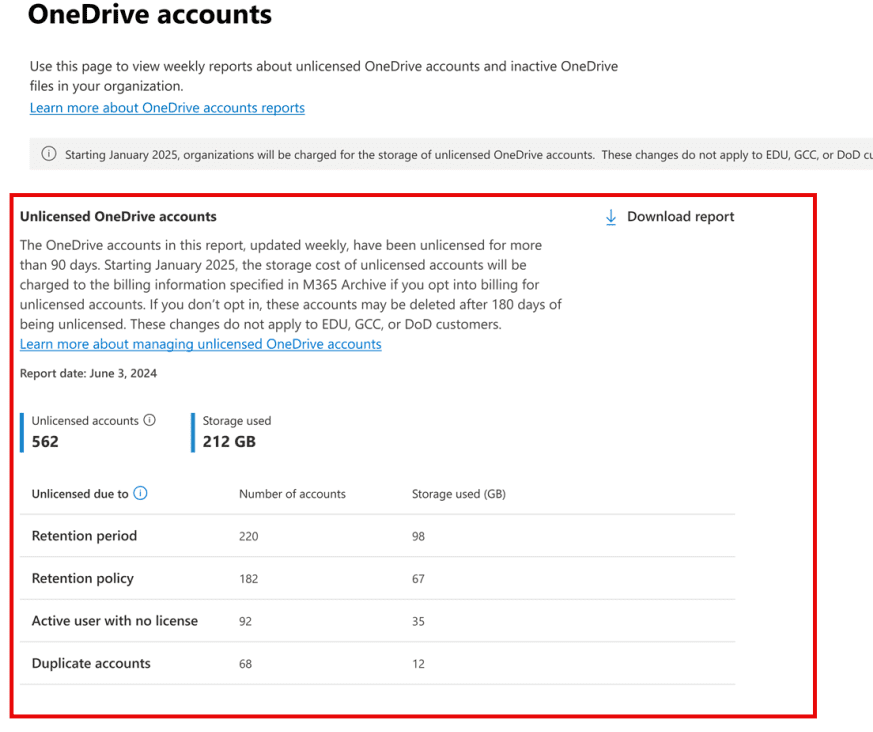Click the Number of accounts column header
The width and height of the screenshot is (873, 732).
(x=292, y=494)
